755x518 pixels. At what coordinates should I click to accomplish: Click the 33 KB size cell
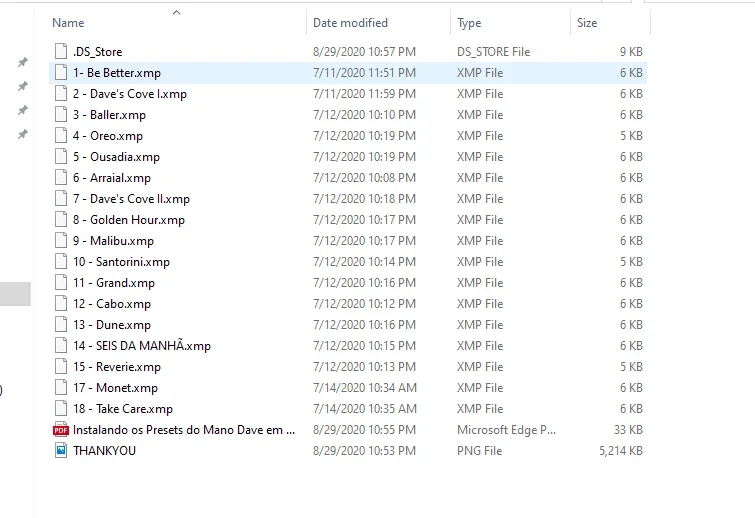coord(628,430)
